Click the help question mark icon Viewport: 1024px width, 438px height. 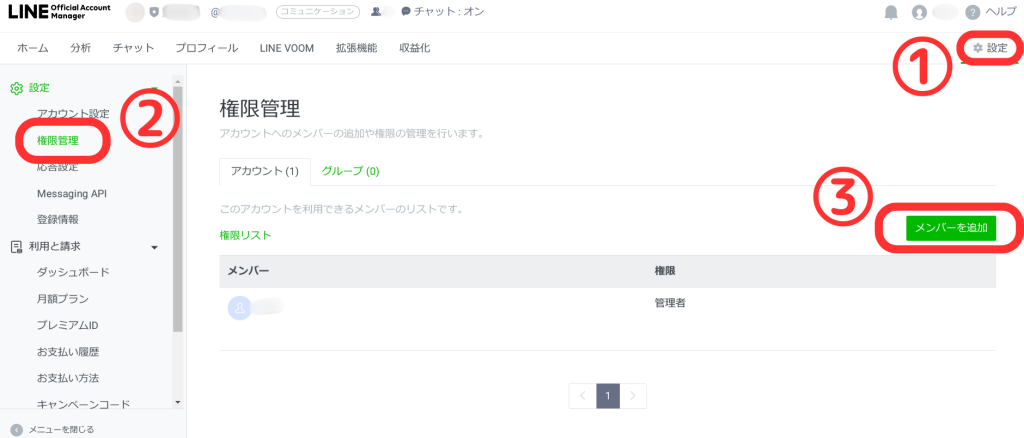[973, 12]
